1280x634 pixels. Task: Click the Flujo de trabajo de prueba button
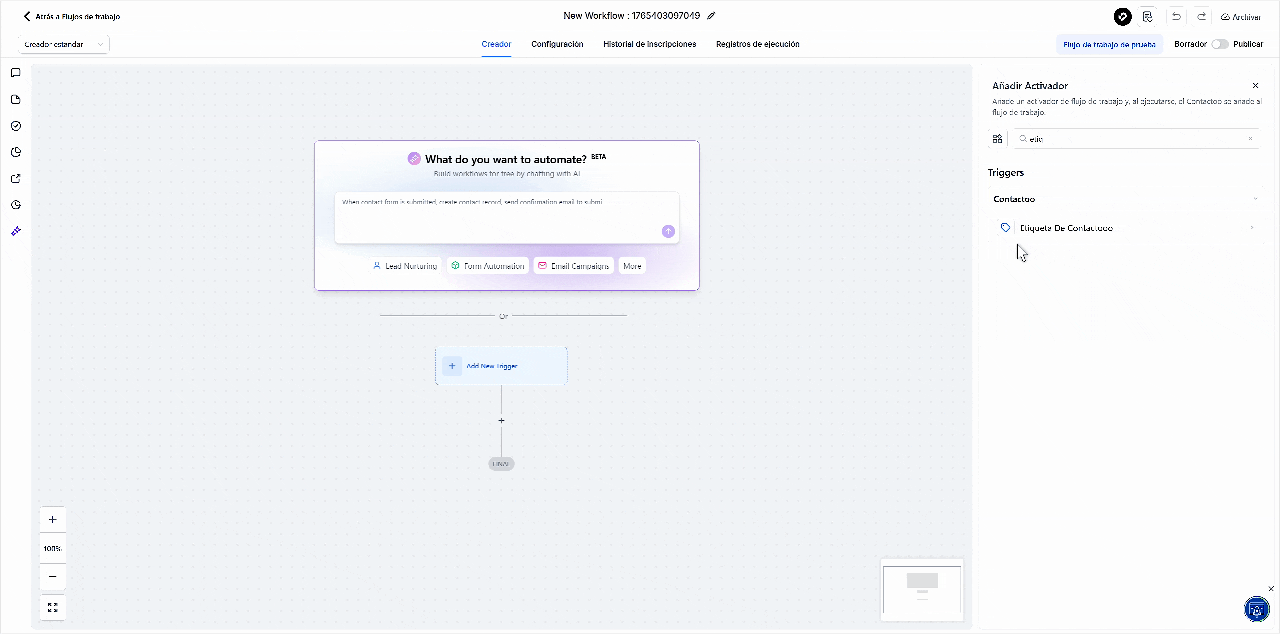pos(1109,44)
